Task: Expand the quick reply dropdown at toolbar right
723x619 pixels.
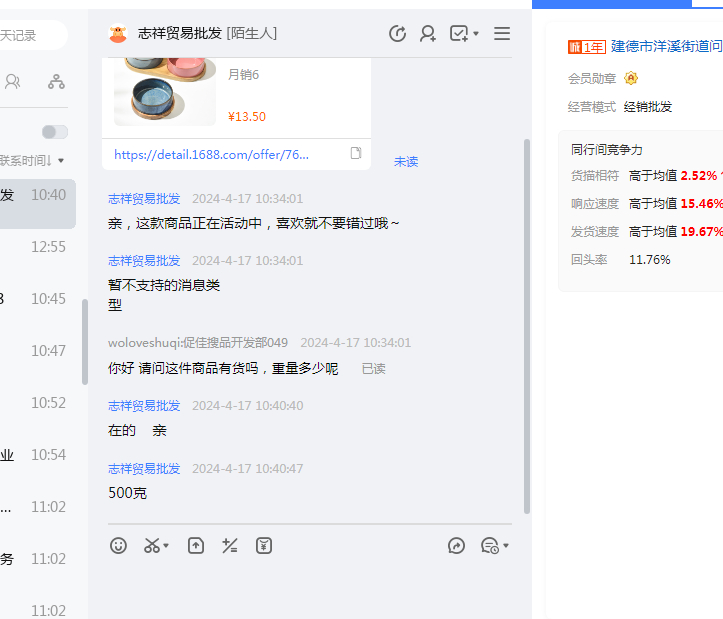Action: coord(506,546)
